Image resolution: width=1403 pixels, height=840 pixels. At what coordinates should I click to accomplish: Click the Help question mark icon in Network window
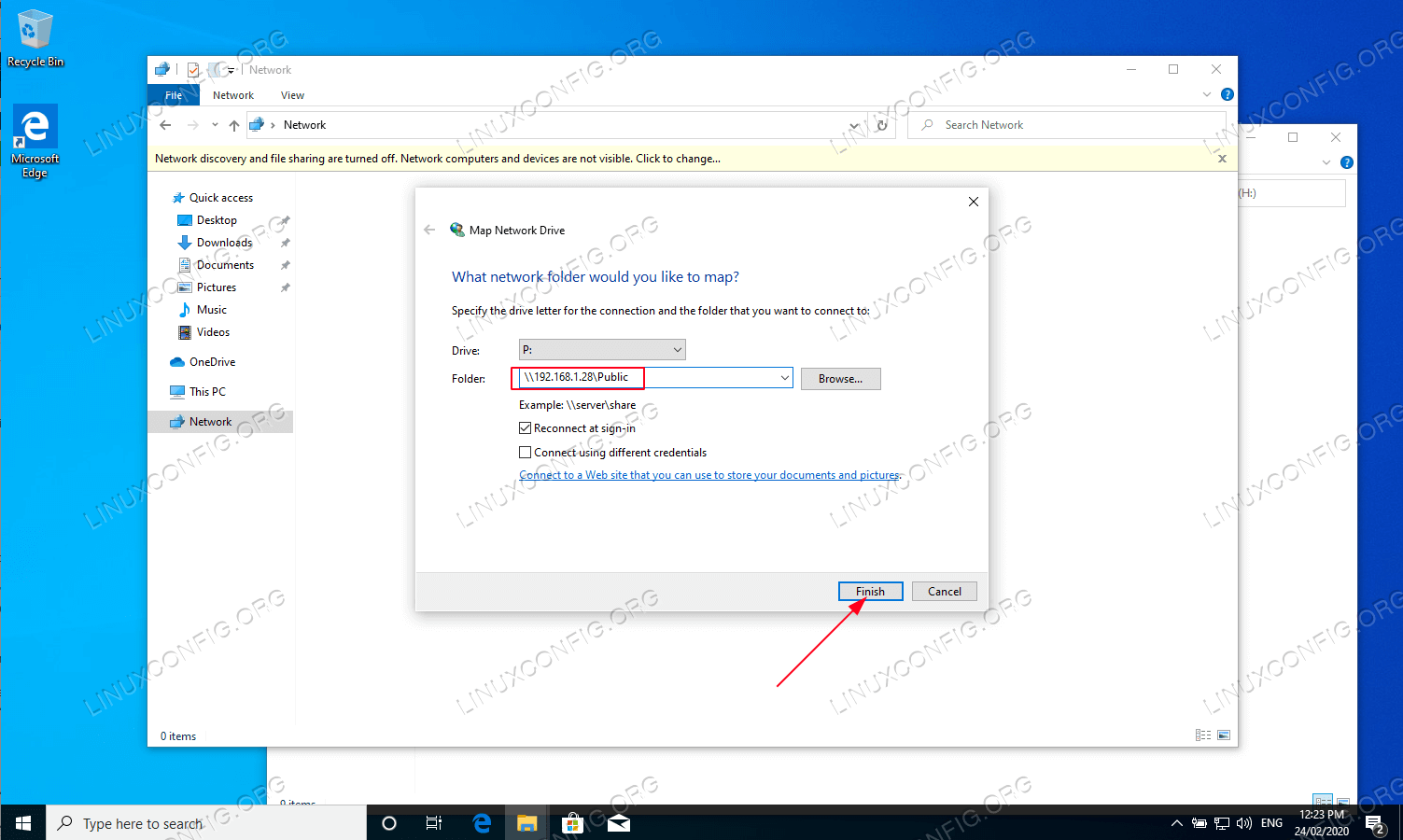tap(1228, 94)
